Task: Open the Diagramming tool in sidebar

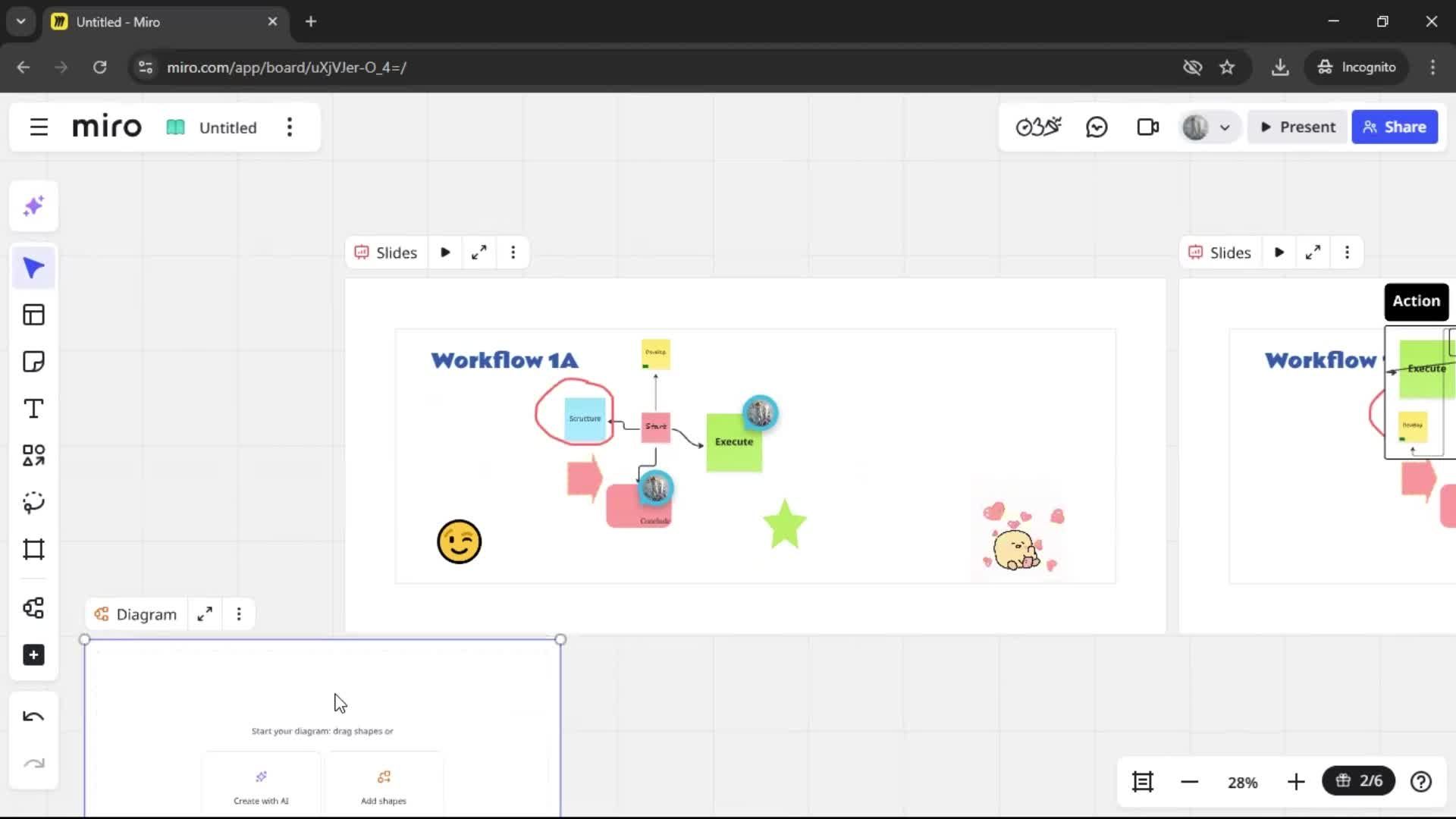Action: tap(33, 607)
